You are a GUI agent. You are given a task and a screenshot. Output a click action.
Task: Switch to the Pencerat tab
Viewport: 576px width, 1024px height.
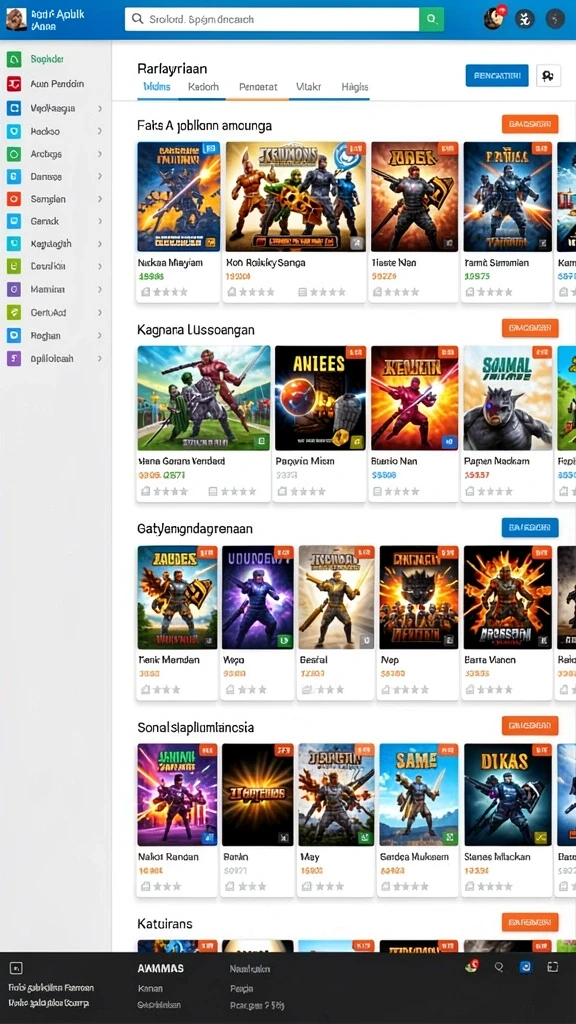(258, 86)
